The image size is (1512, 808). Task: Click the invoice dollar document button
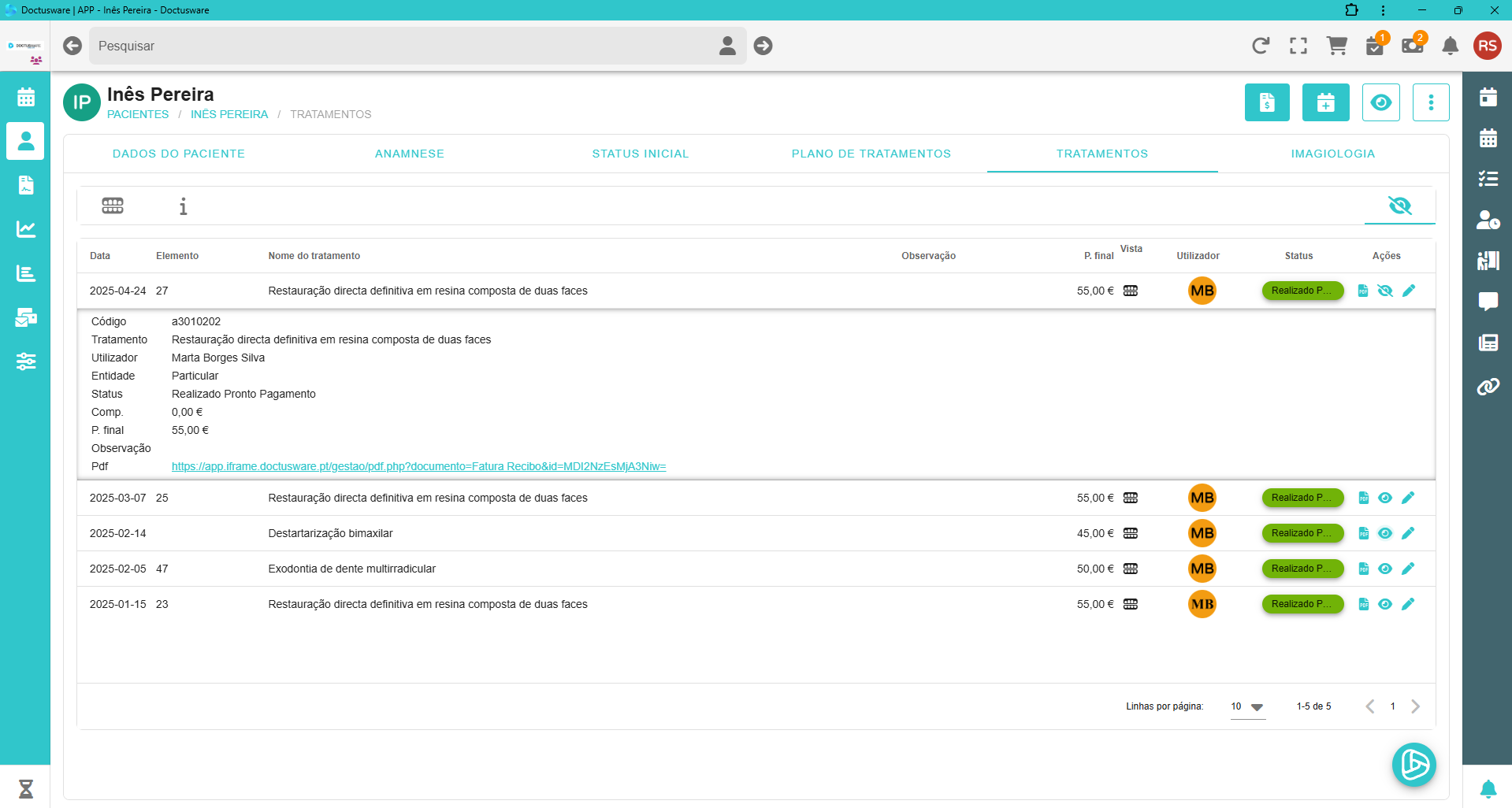1267,102
